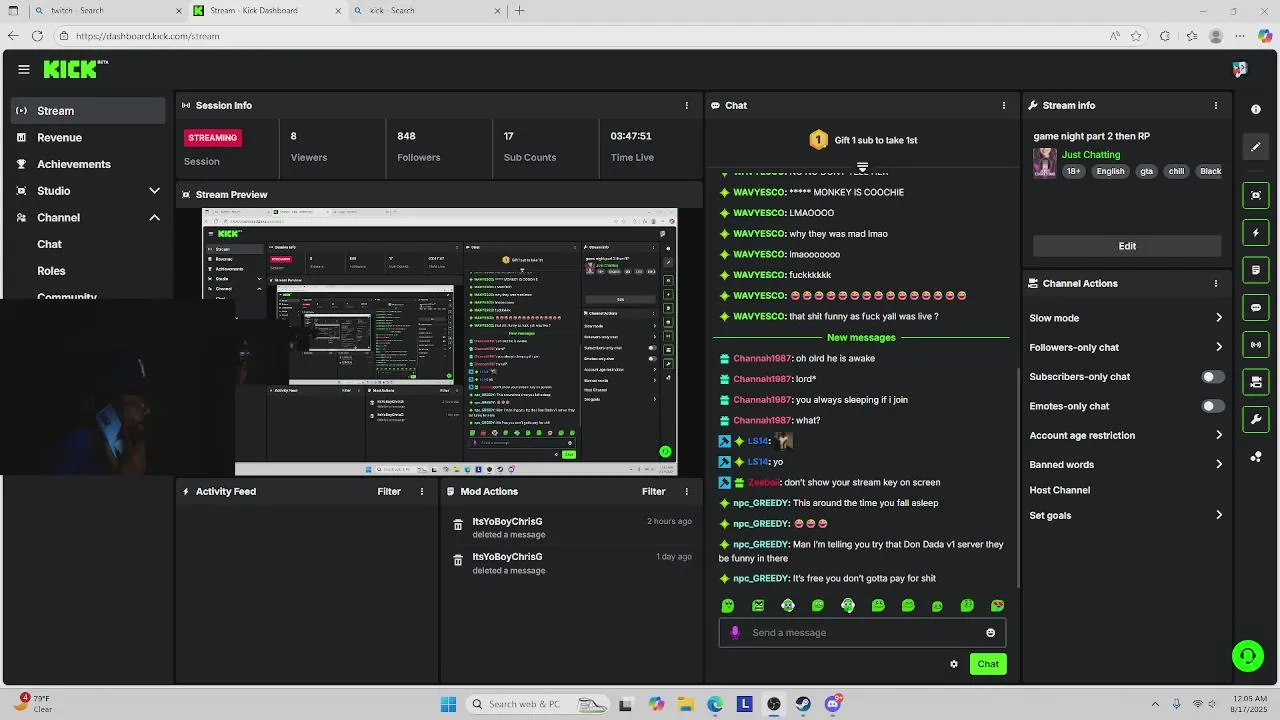
Task: Click the broadcast signal icon in right sidebar
Action: tap(1256, 345)
